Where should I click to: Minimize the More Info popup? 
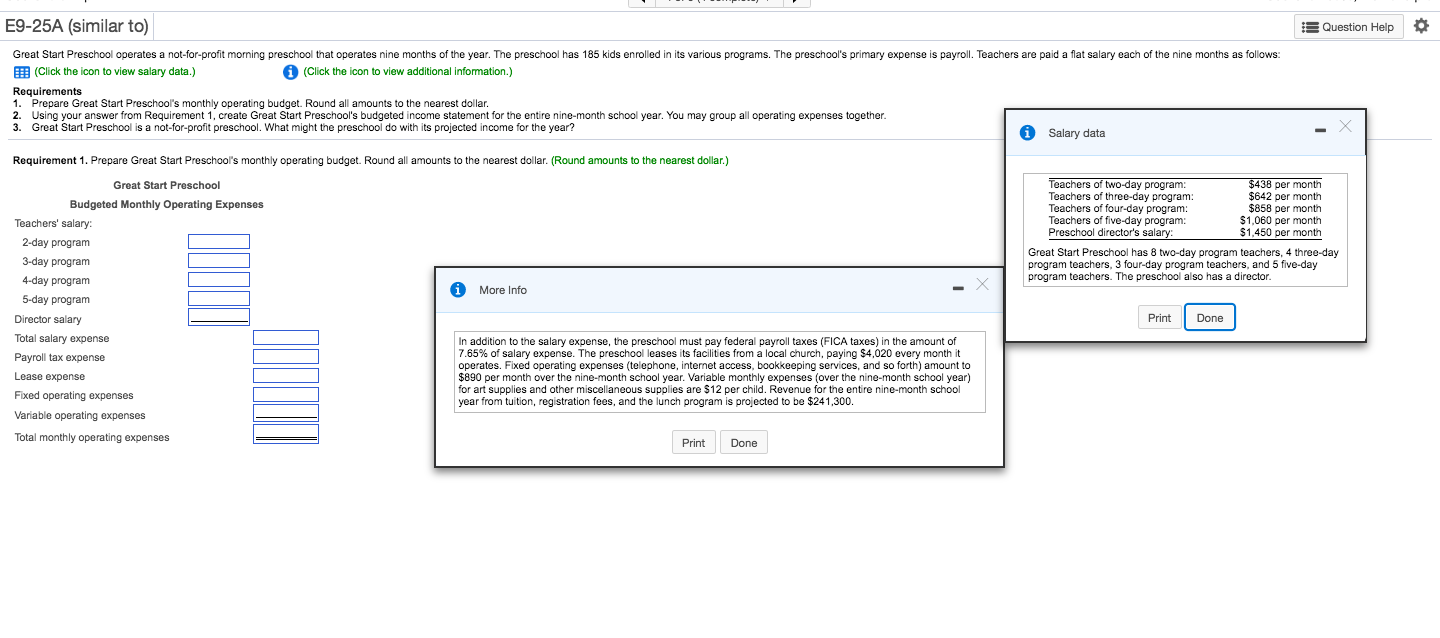point(957,287)
